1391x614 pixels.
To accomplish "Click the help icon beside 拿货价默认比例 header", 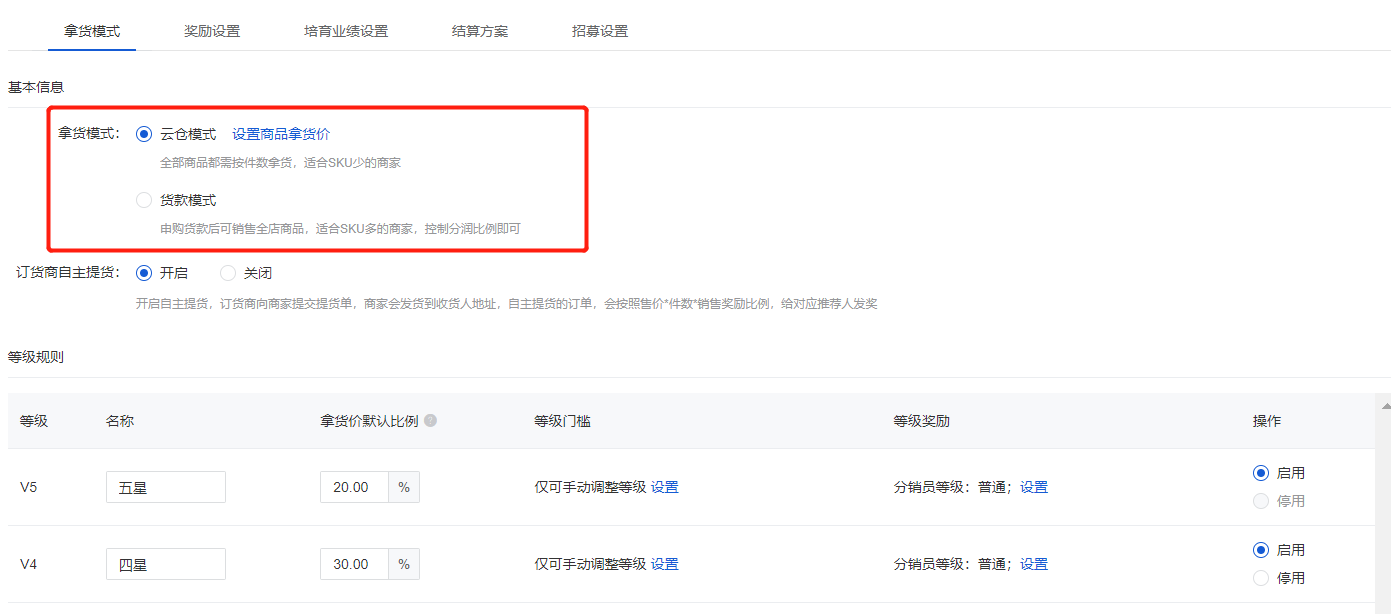I will click(430, 420).
